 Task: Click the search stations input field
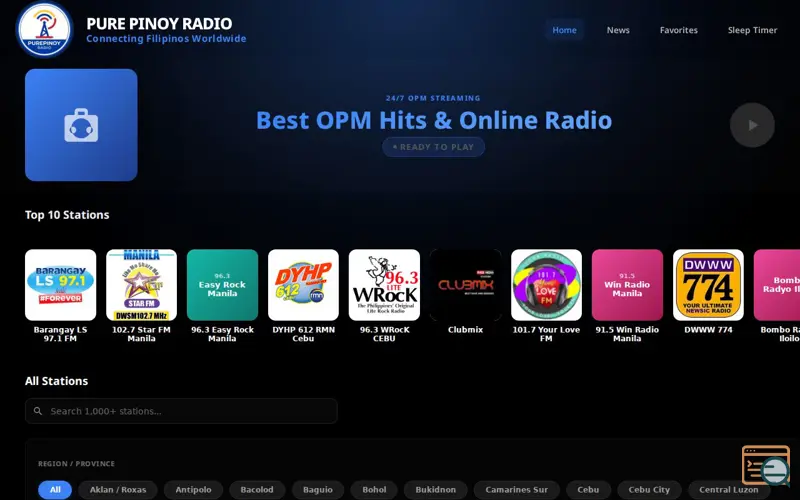pos(181,411)
